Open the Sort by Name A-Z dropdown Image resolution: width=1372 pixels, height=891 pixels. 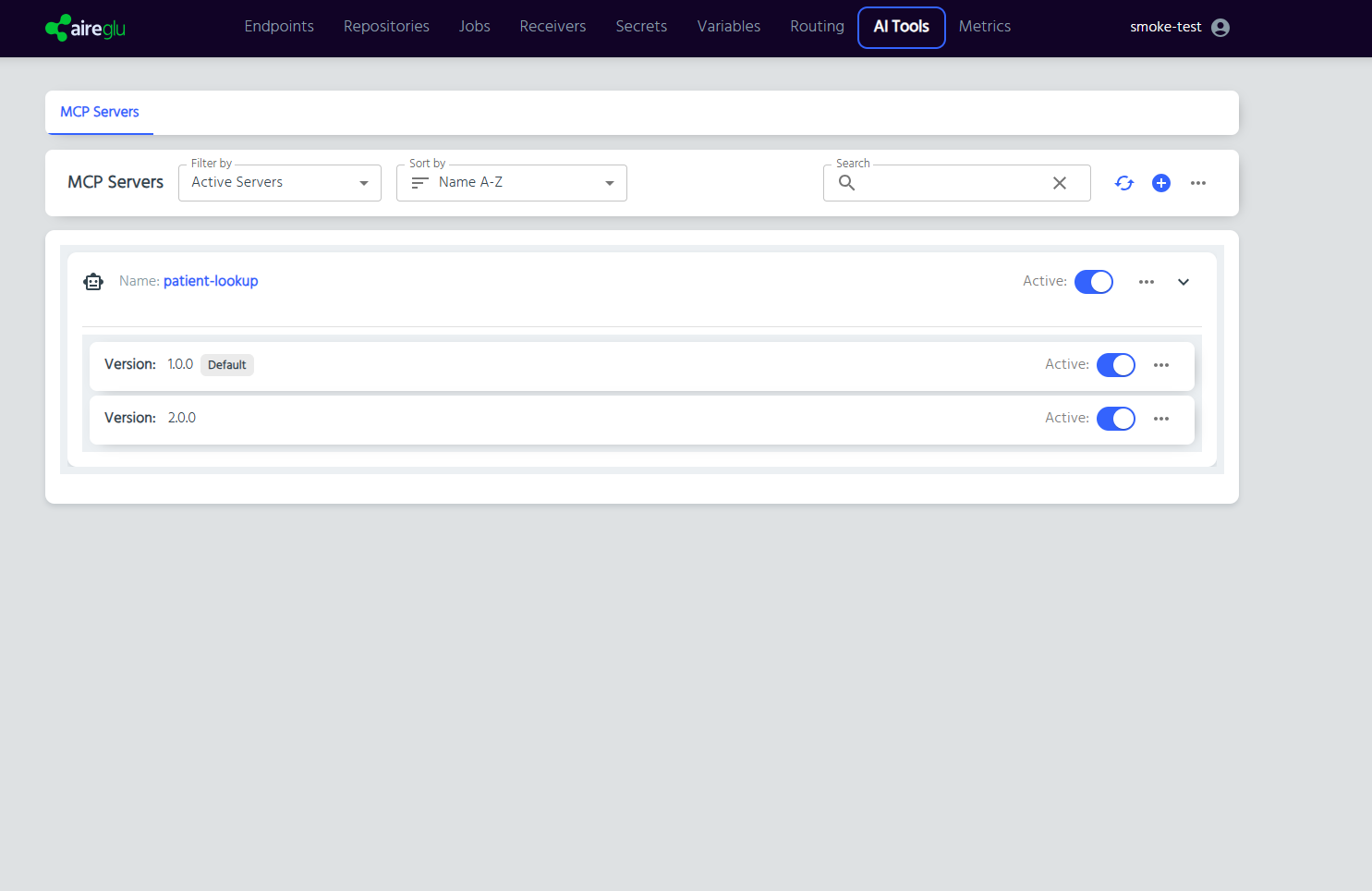tap(511, 183)
